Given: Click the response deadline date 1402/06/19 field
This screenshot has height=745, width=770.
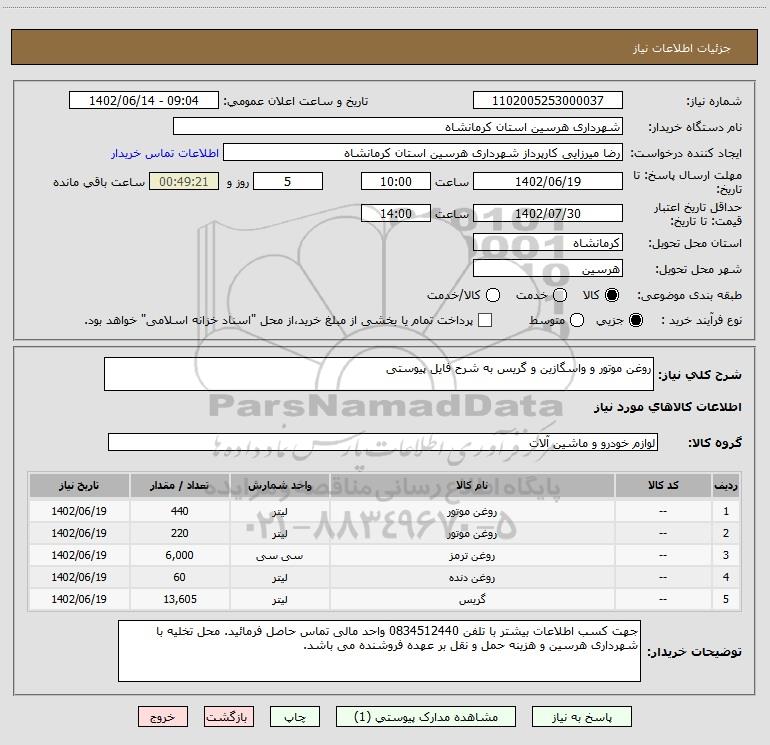Looking at the screenshot, I should (548, 181).
